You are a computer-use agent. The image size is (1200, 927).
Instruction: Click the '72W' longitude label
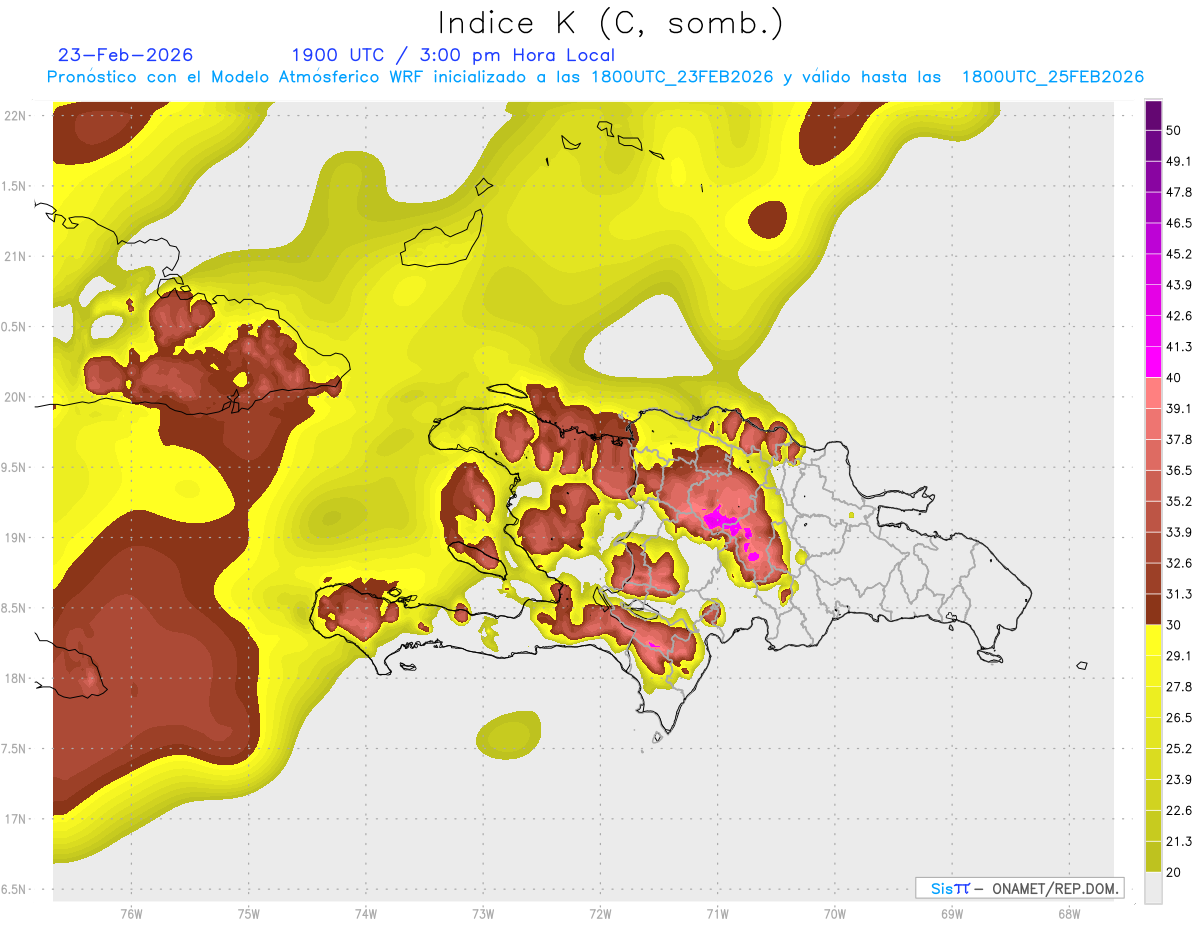click(x=600, y=913)
